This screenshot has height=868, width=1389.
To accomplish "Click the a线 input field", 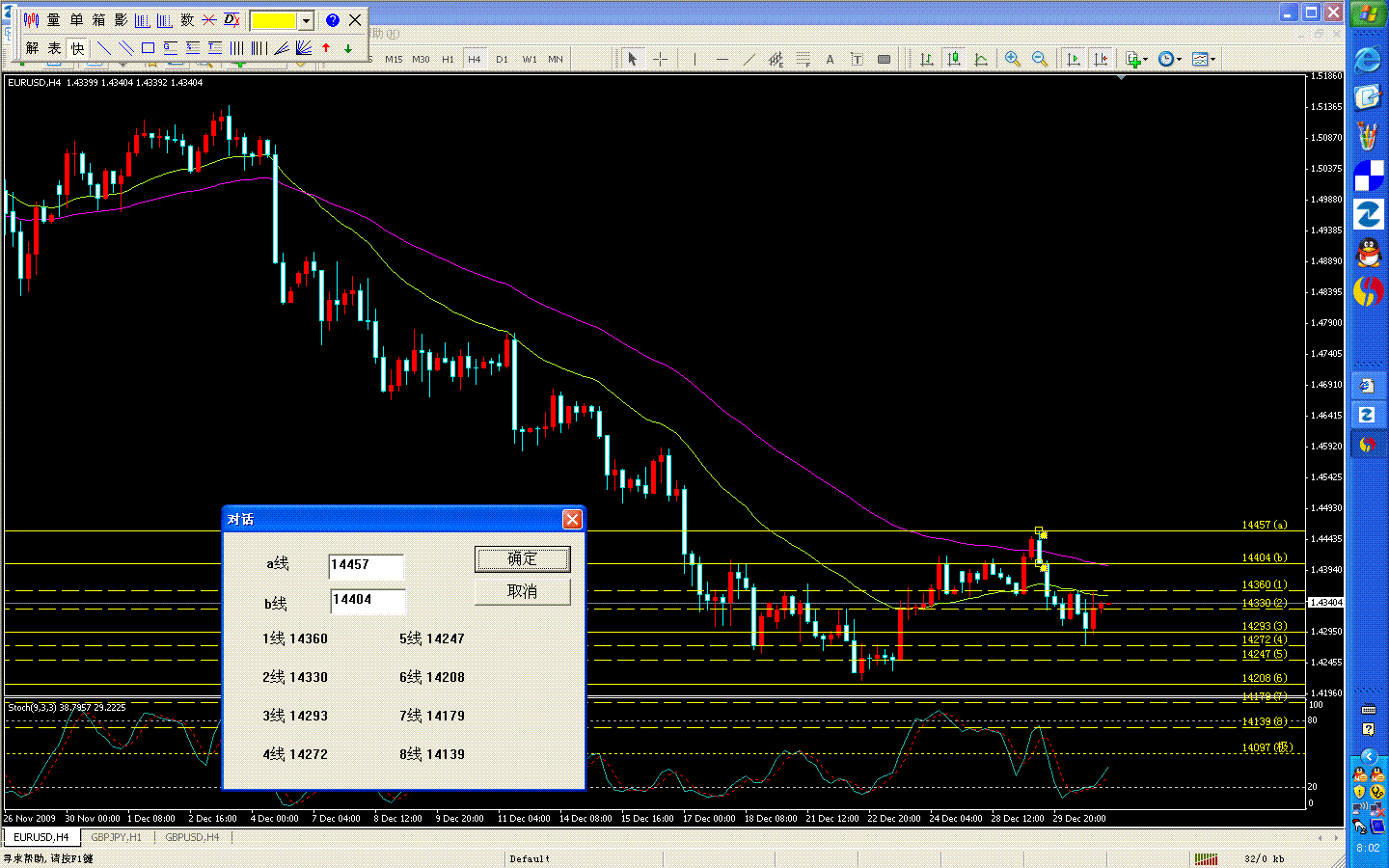I will pyautogui.click(x=367, y=565).
